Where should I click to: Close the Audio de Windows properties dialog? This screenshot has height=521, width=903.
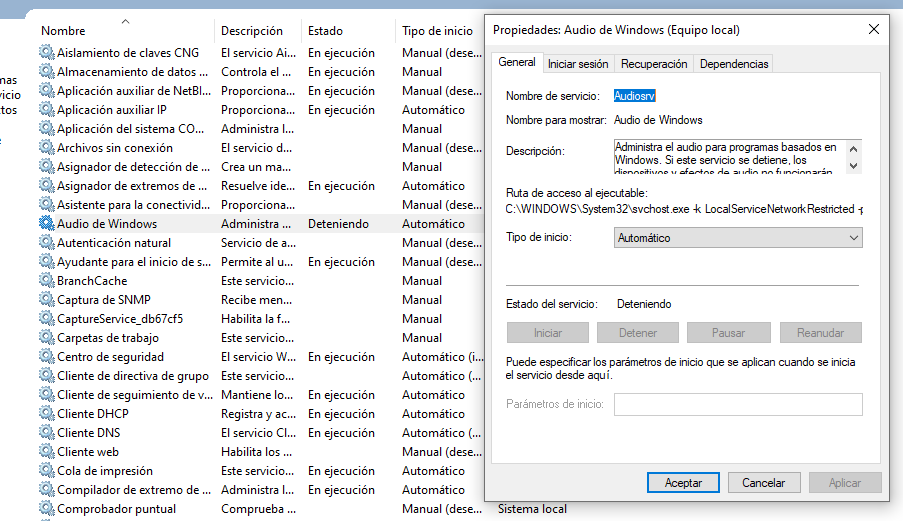874,29
